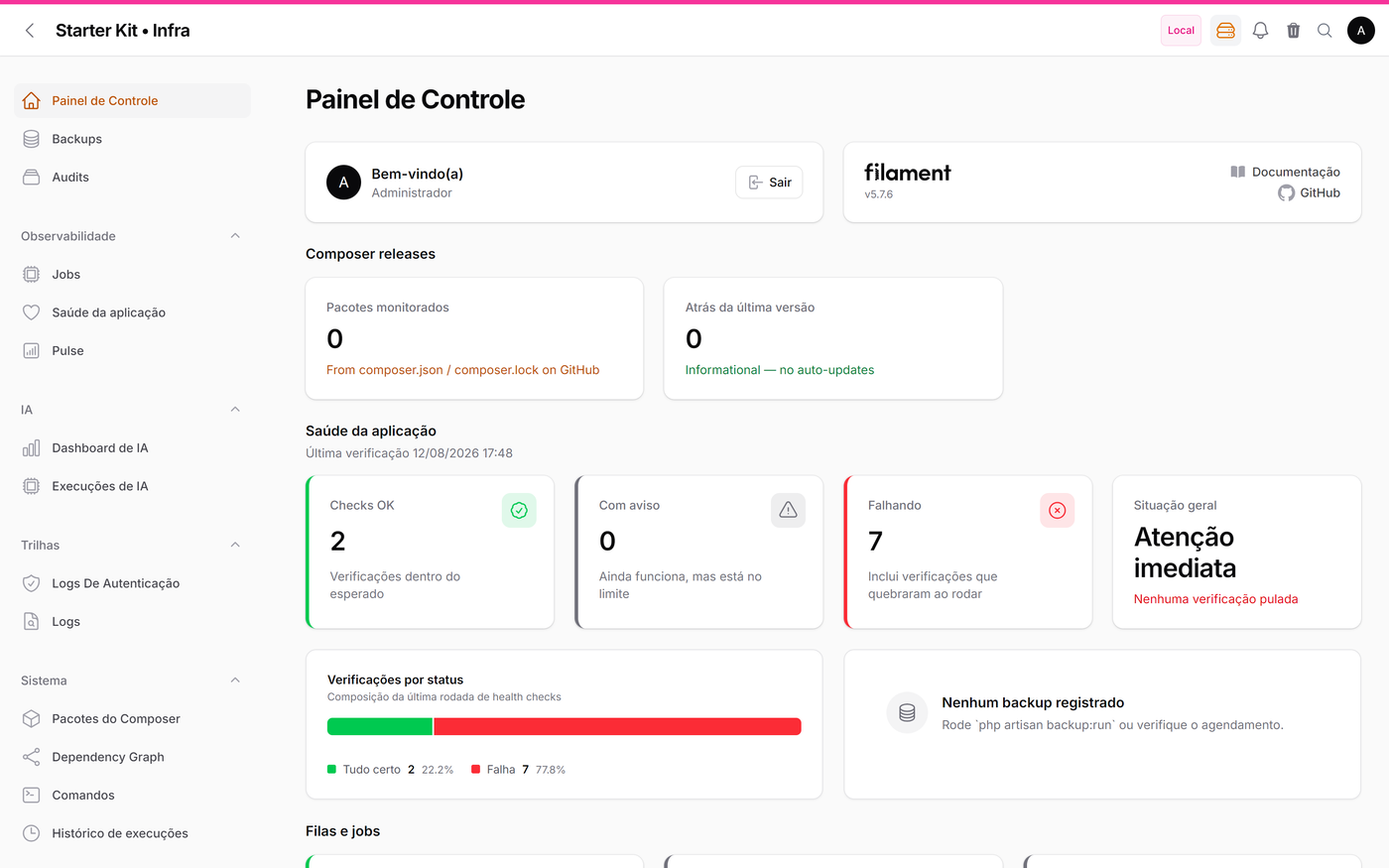1389x868 pixels.
Task: Collapse the IA sidebar group
Action: coord(235,410)
